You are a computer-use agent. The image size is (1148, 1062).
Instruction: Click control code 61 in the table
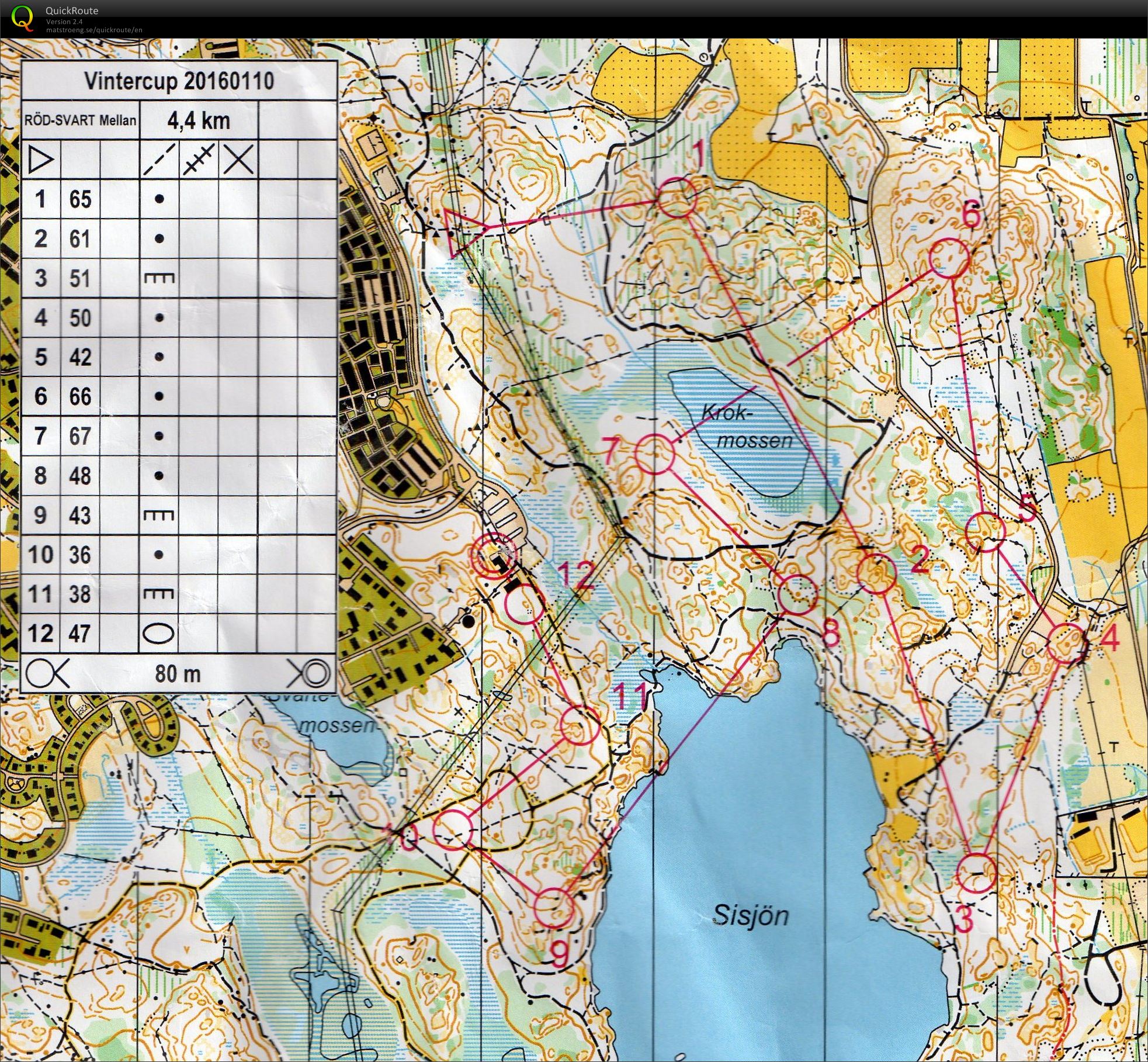pyautogui.click(x=80, y=239)
